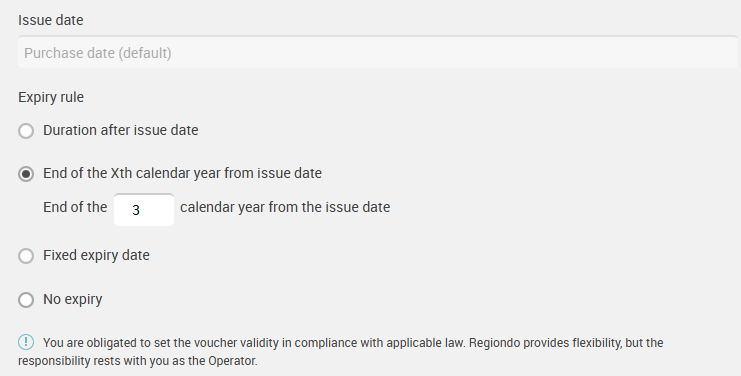The width and height of the screenshot is (741, 376).
Task: Click the calendar year number field showing 3
Action: click(144, 210)
